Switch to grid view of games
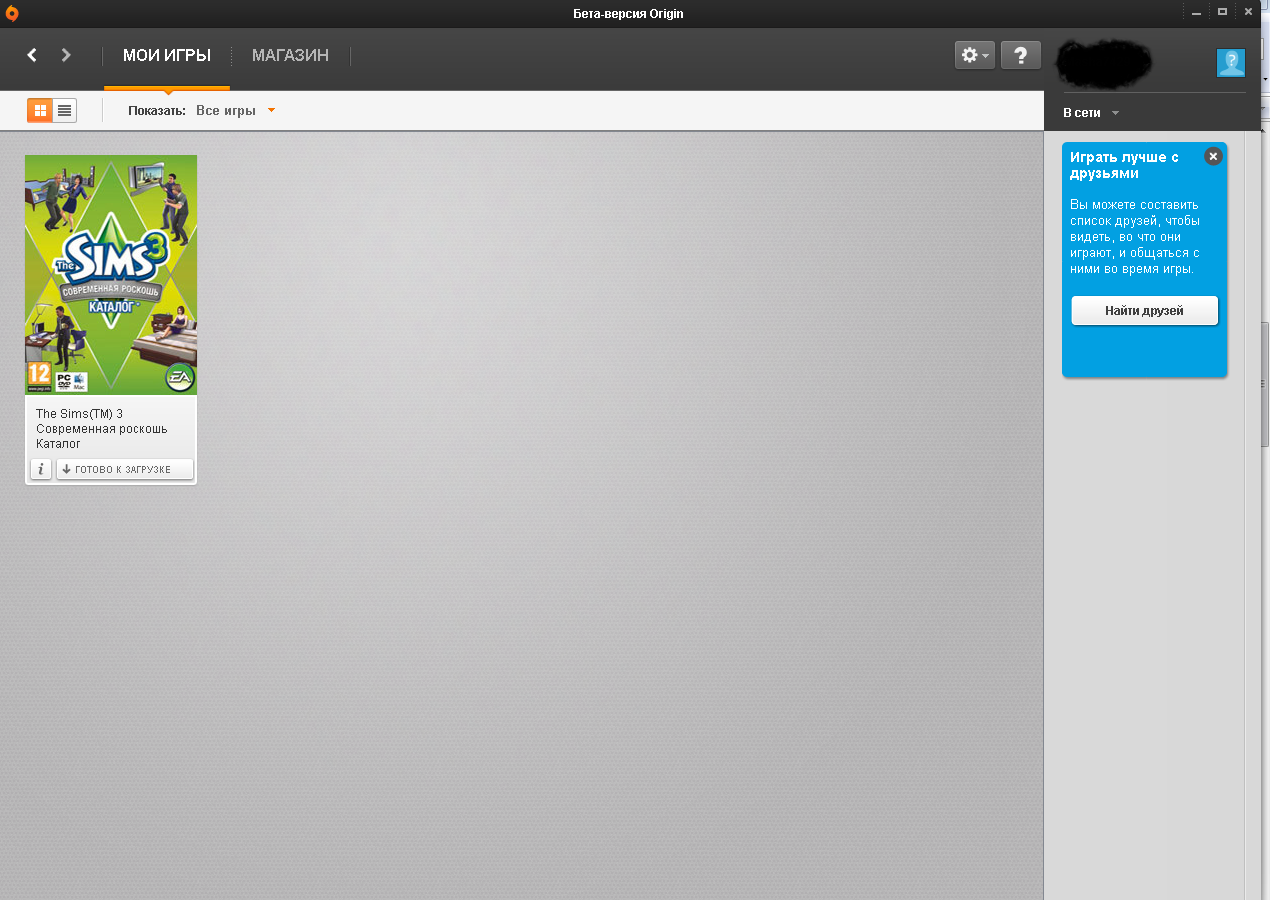Screen dimensions: 1280x900 (40, 111)
